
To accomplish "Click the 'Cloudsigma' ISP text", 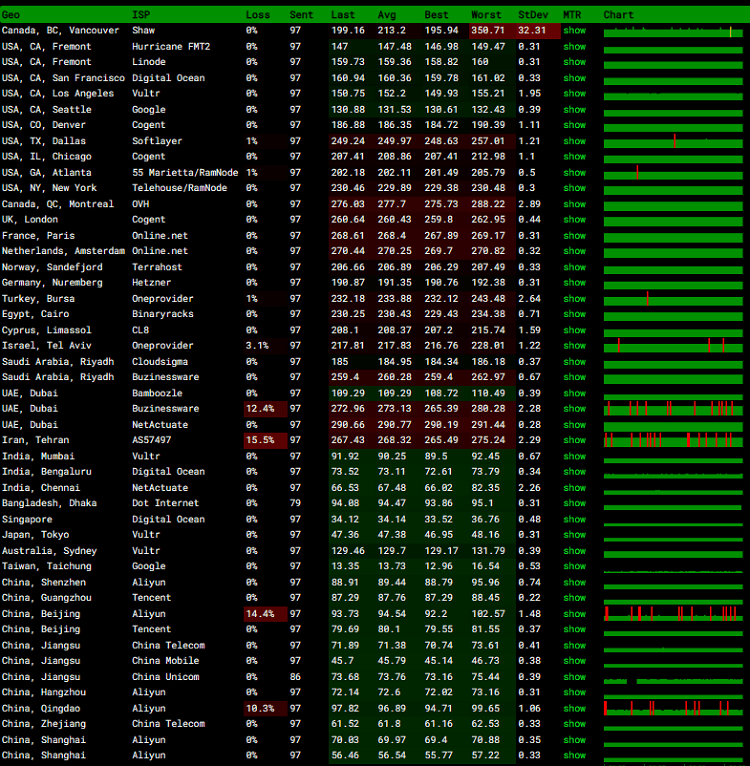I will [160, 362].
